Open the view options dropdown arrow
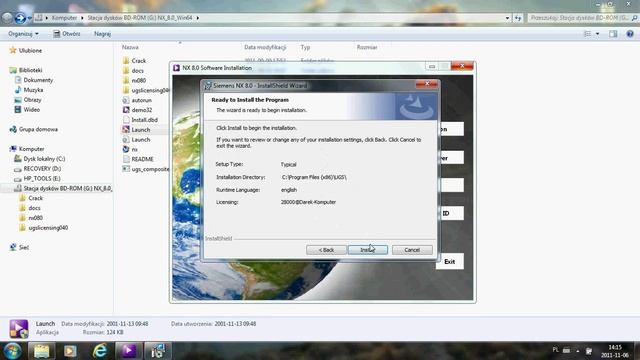 (x=598, y=34)
